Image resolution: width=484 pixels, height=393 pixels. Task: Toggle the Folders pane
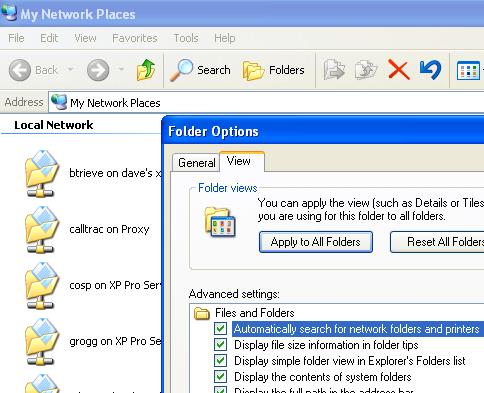pos(273,70)
